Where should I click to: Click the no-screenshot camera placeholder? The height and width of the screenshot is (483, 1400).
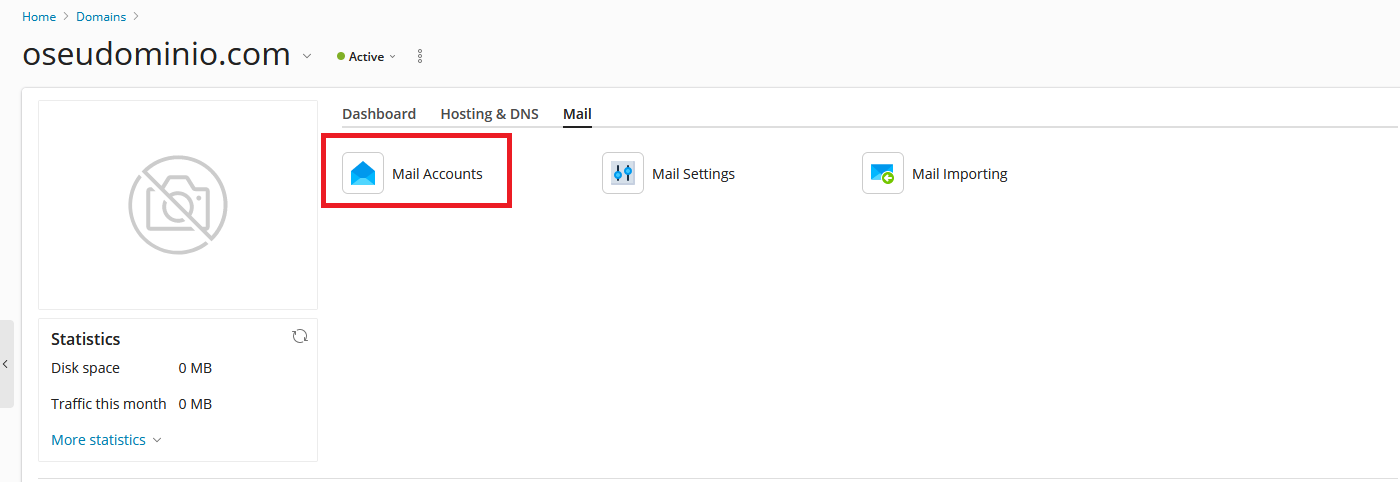(178, 205)
